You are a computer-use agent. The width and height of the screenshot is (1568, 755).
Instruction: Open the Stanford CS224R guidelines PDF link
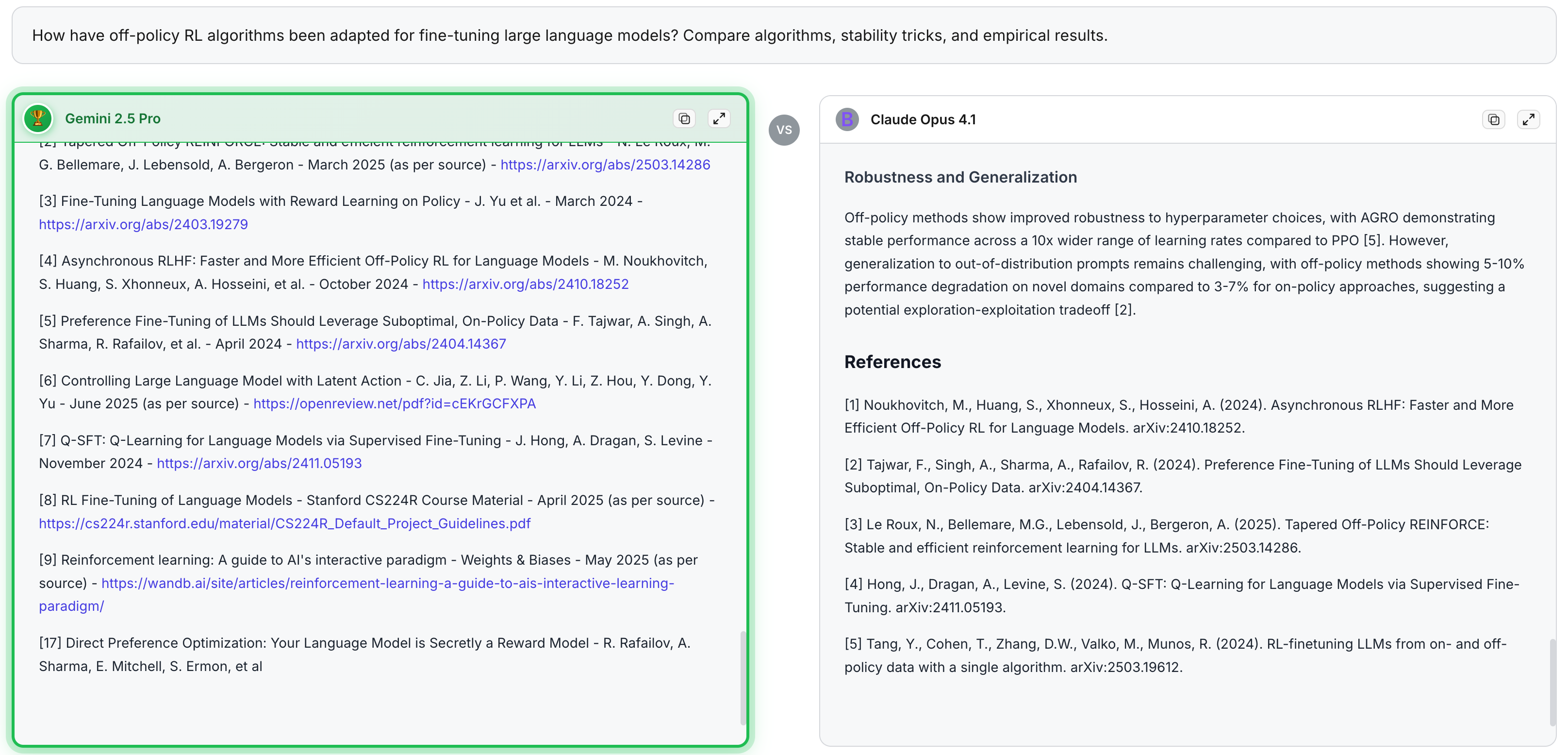[285, 523]
